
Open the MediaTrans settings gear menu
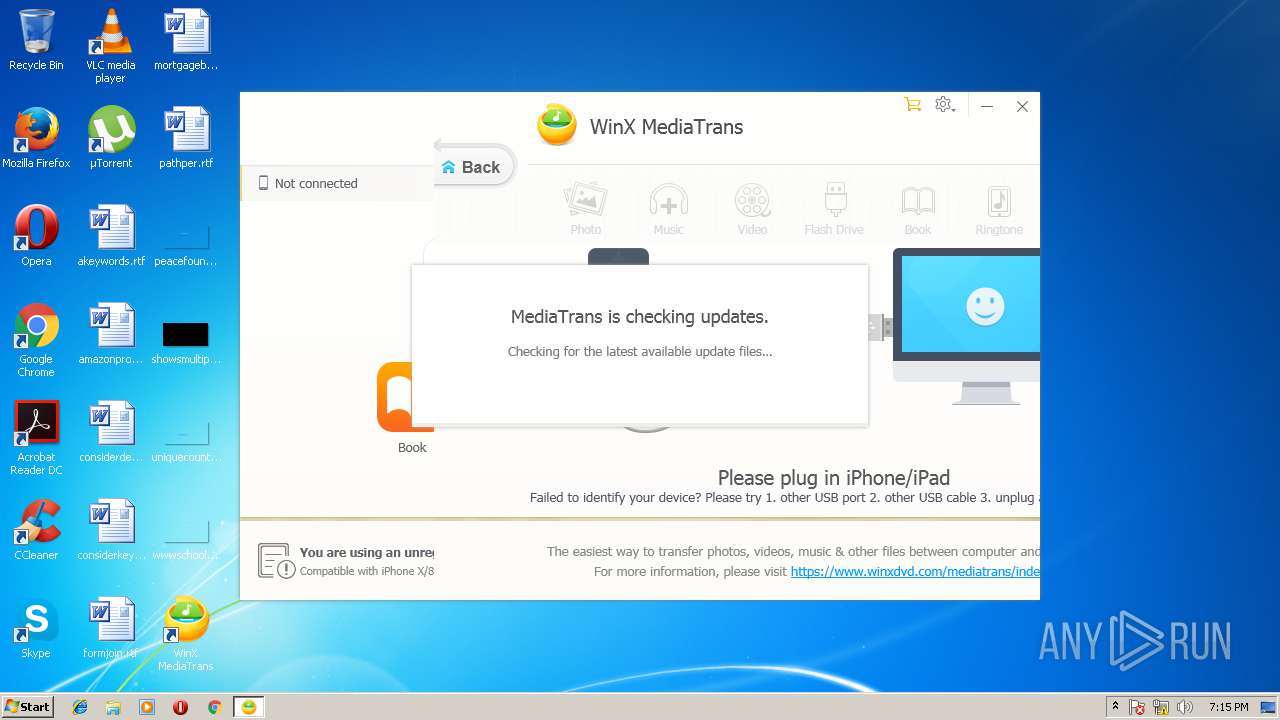pos(944,105)
